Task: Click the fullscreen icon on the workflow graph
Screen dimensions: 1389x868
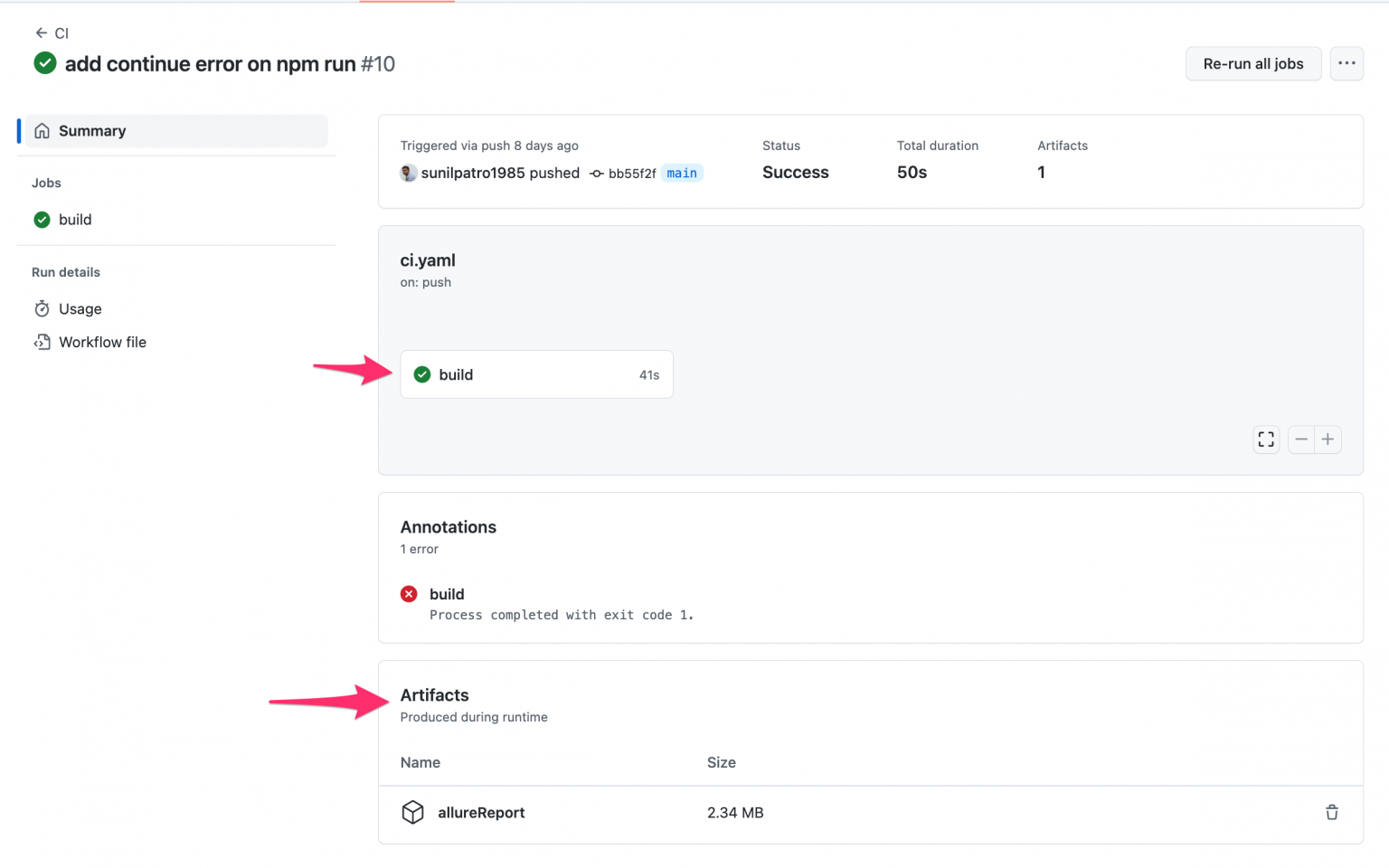Action: click(x=1265, y=439)
